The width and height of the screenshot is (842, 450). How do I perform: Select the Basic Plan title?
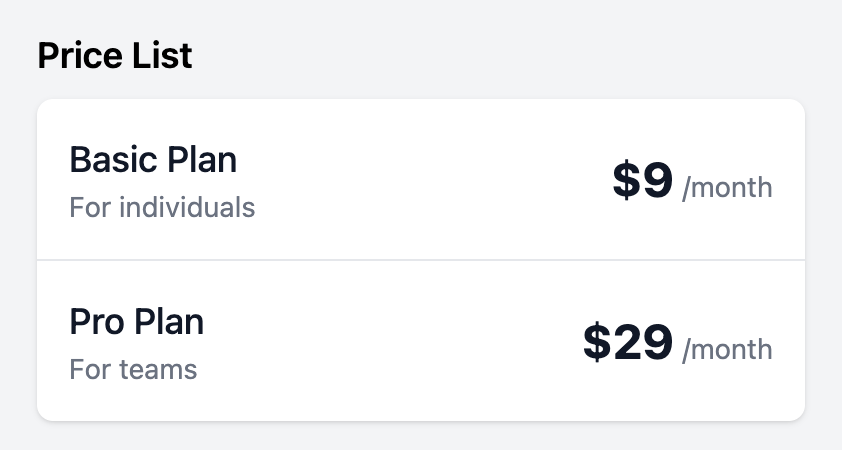click(153, 159)
